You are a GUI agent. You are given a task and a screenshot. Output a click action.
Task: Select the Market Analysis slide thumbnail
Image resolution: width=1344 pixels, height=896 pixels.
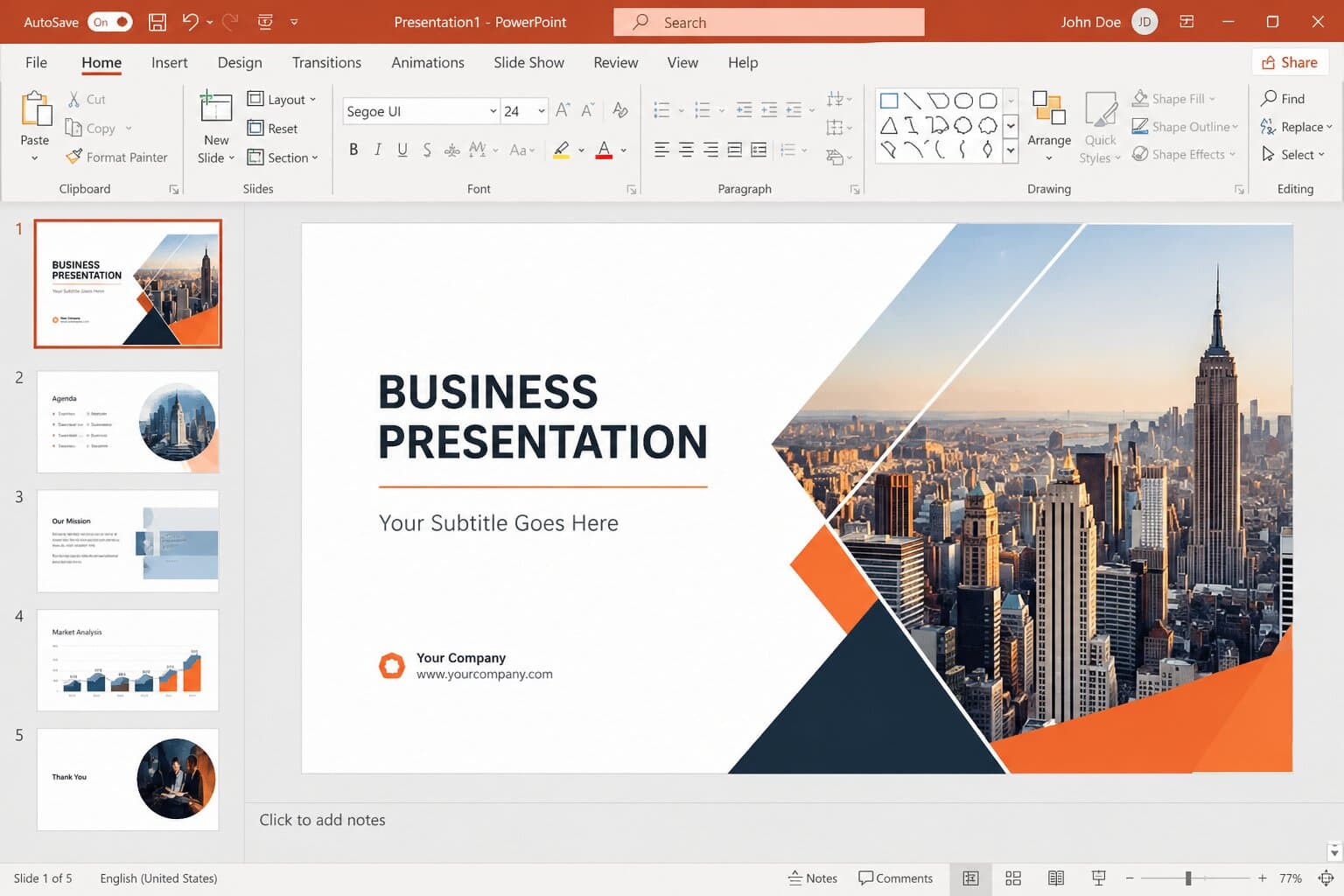pos(127,660)
